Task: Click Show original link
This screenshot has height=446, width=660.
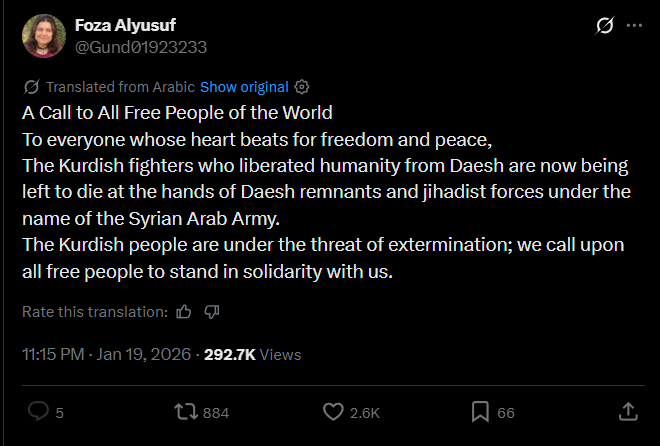Action: [x=244, y=87]
